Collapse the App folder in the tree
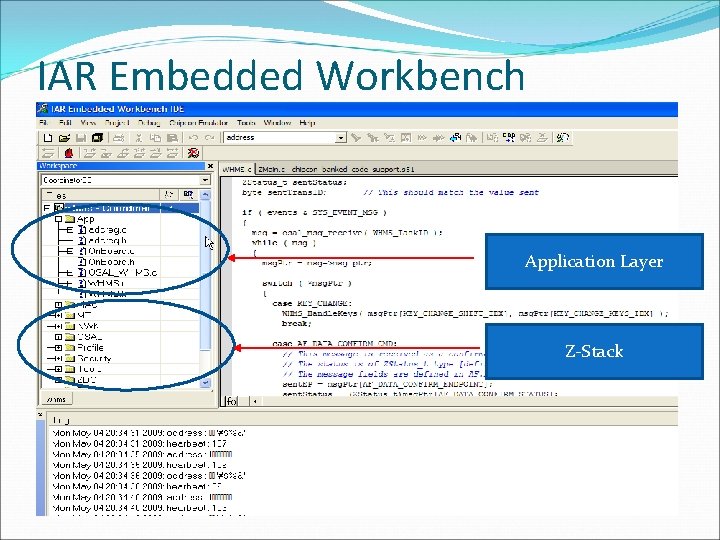 (x=58, y=219)
